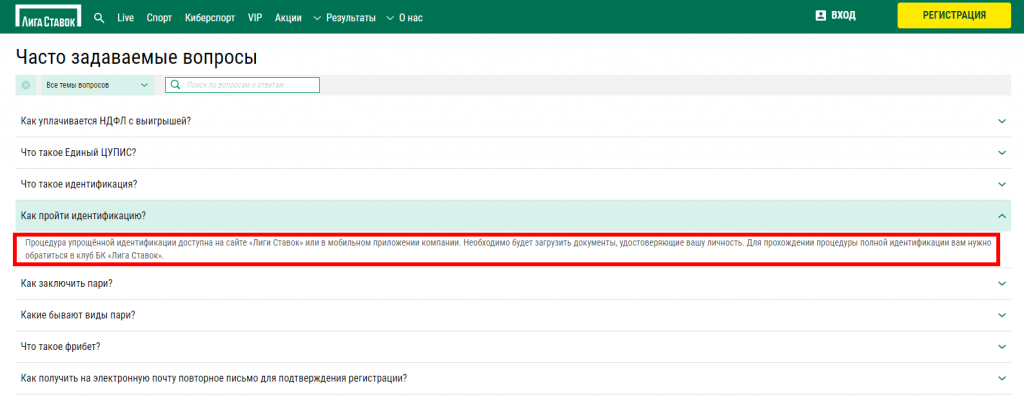Click the ВХОД login link
This screenshot has width=1024, height=399.
point(843,16)
